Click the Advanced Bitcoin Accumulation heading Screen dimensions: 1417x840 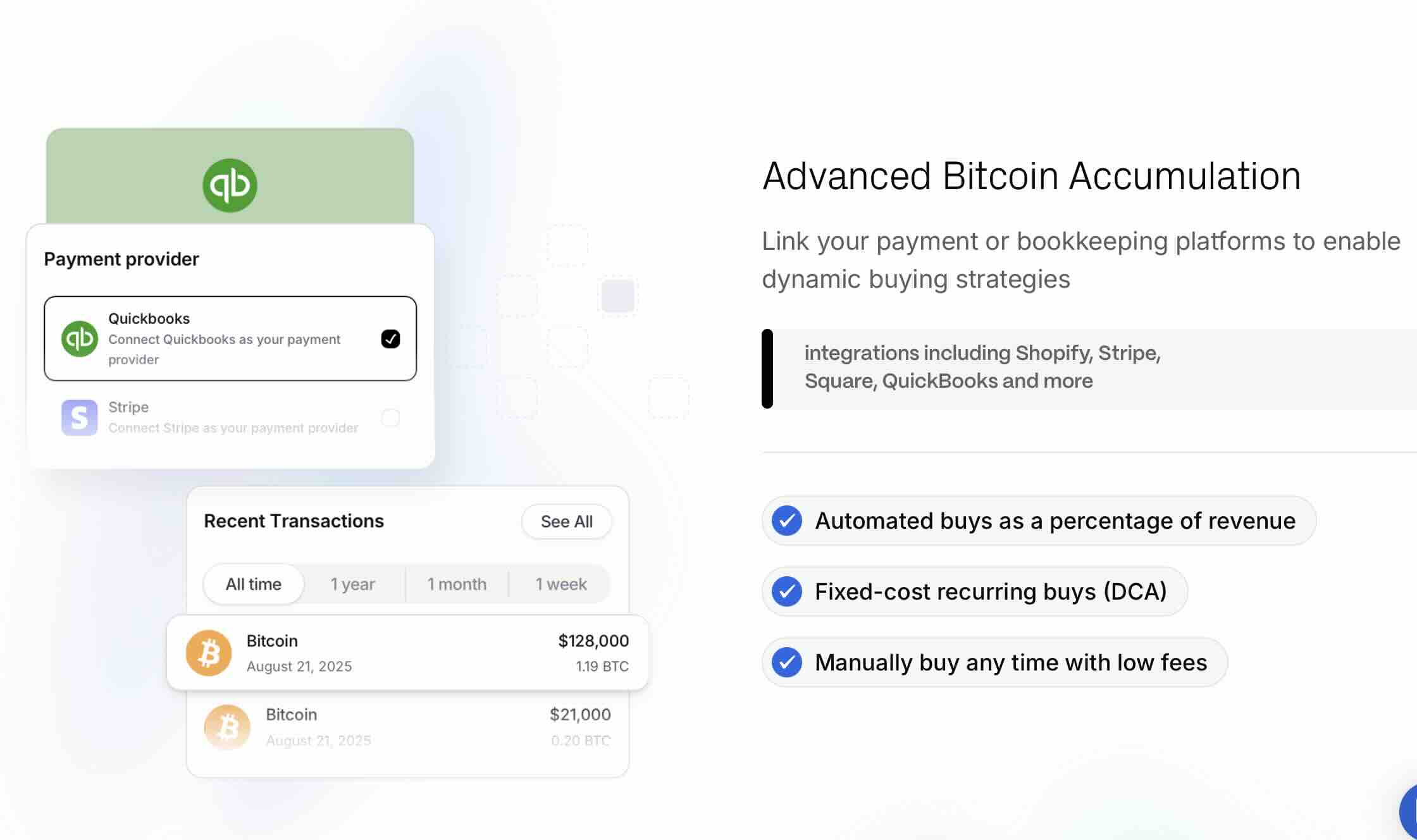(x=1031, y=176)
